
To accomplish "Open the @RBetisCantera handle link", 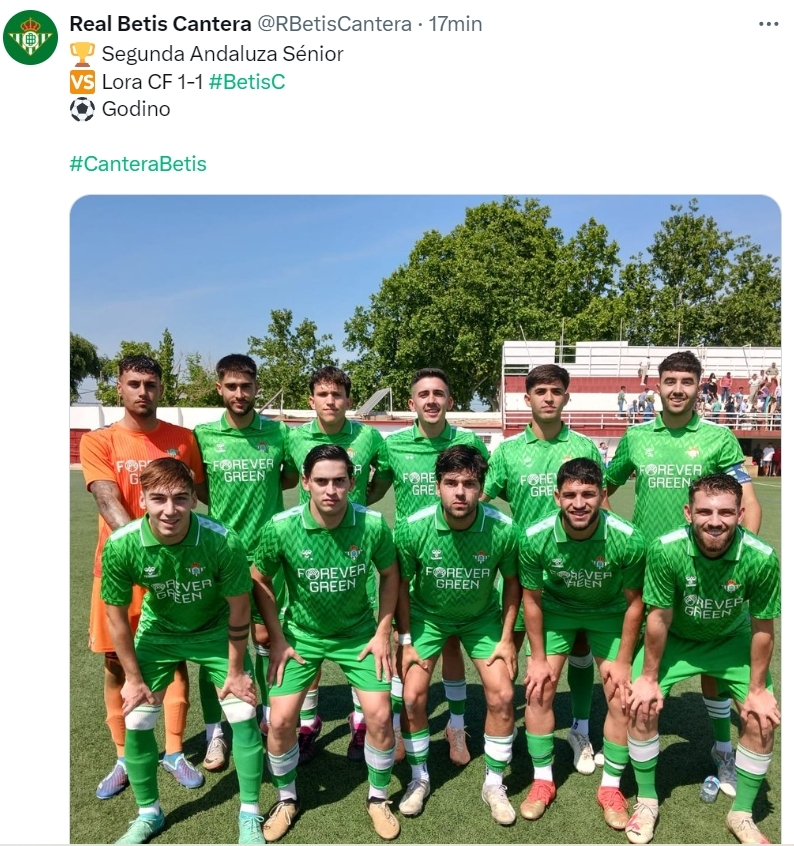I will point(334,24).
